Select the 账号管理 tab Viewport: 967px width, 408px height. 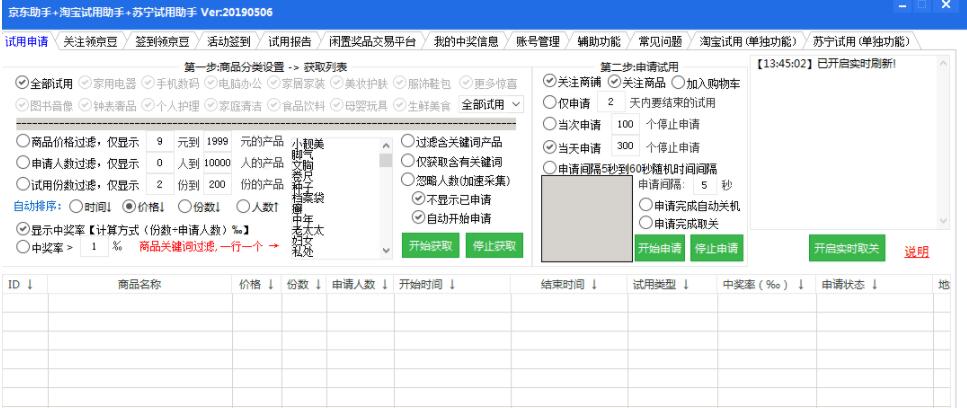pos(537,42)
